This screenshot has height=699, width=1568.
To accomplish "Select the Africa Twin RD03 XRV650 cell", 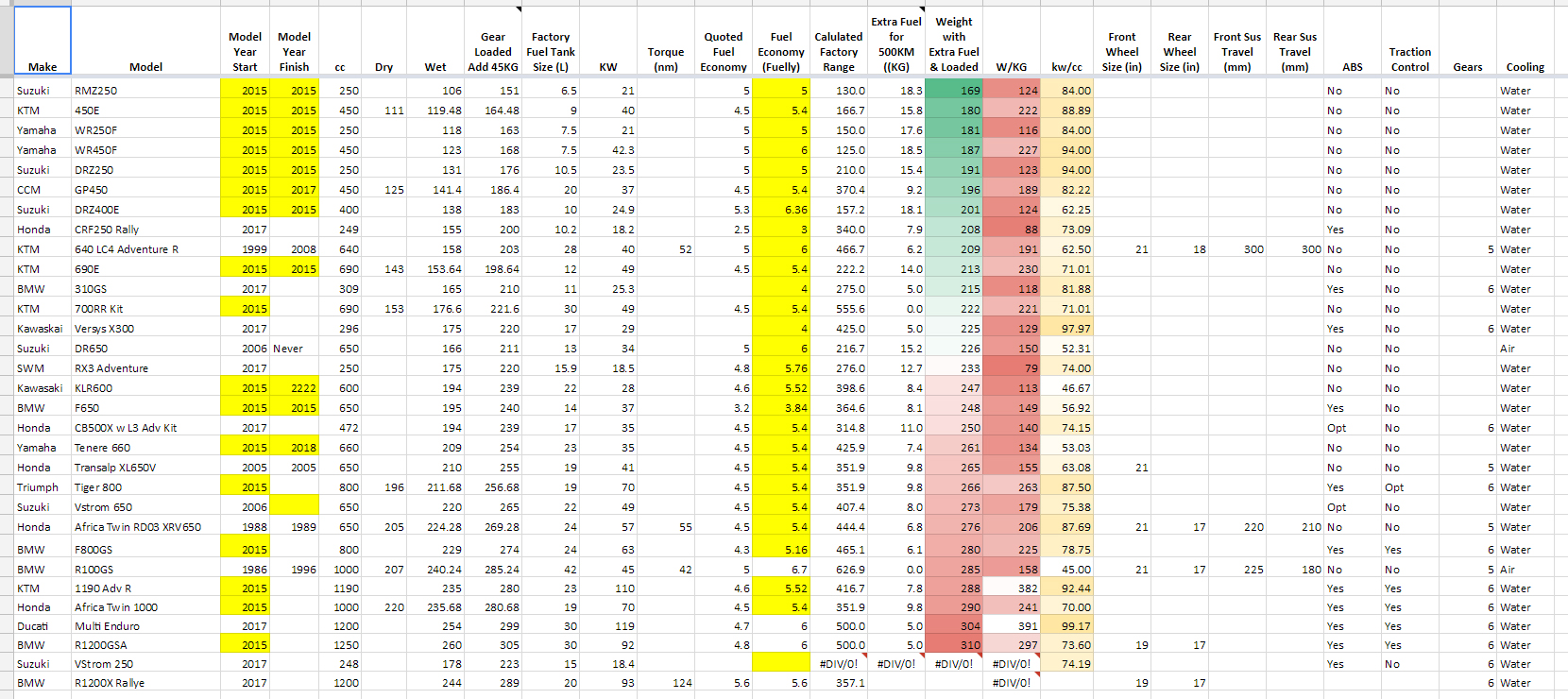I will click(x=145, y=527).
